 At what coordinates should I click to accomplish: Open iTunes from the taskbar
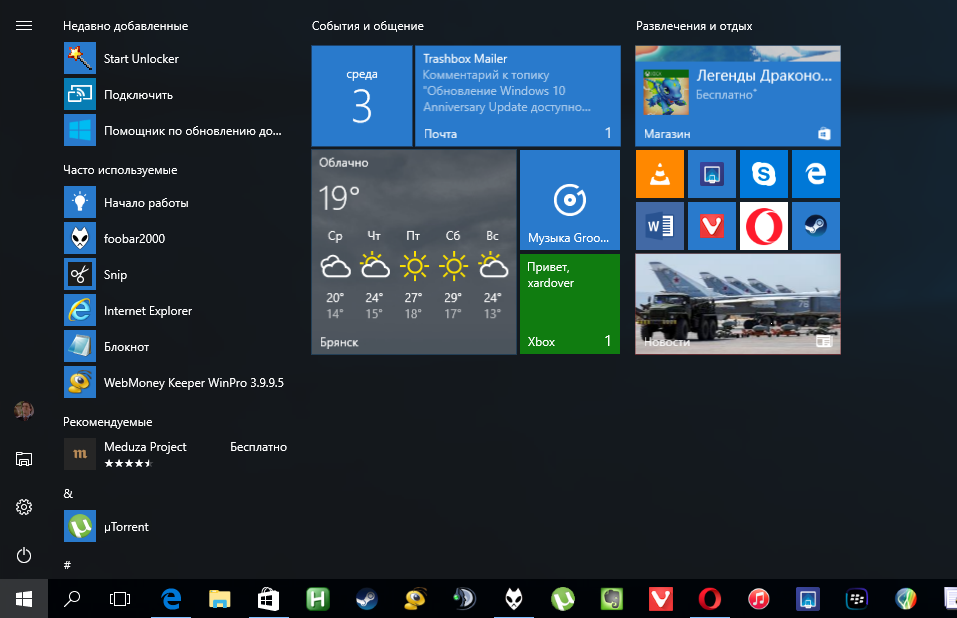pos(759,599)
